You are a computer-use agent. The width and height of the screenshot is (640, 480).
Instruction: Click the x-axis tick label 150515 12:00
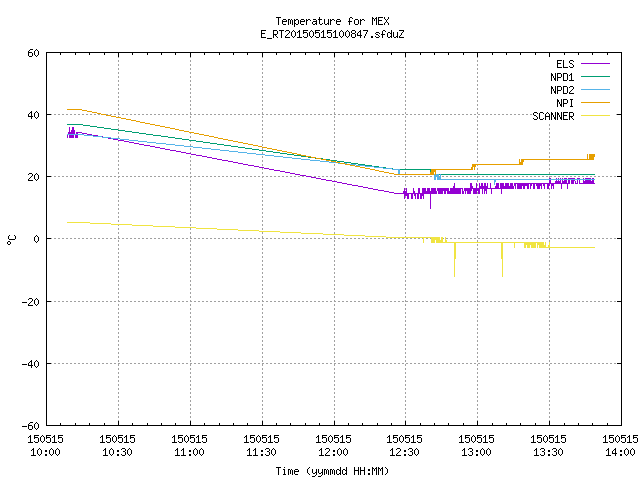[333, 445]
